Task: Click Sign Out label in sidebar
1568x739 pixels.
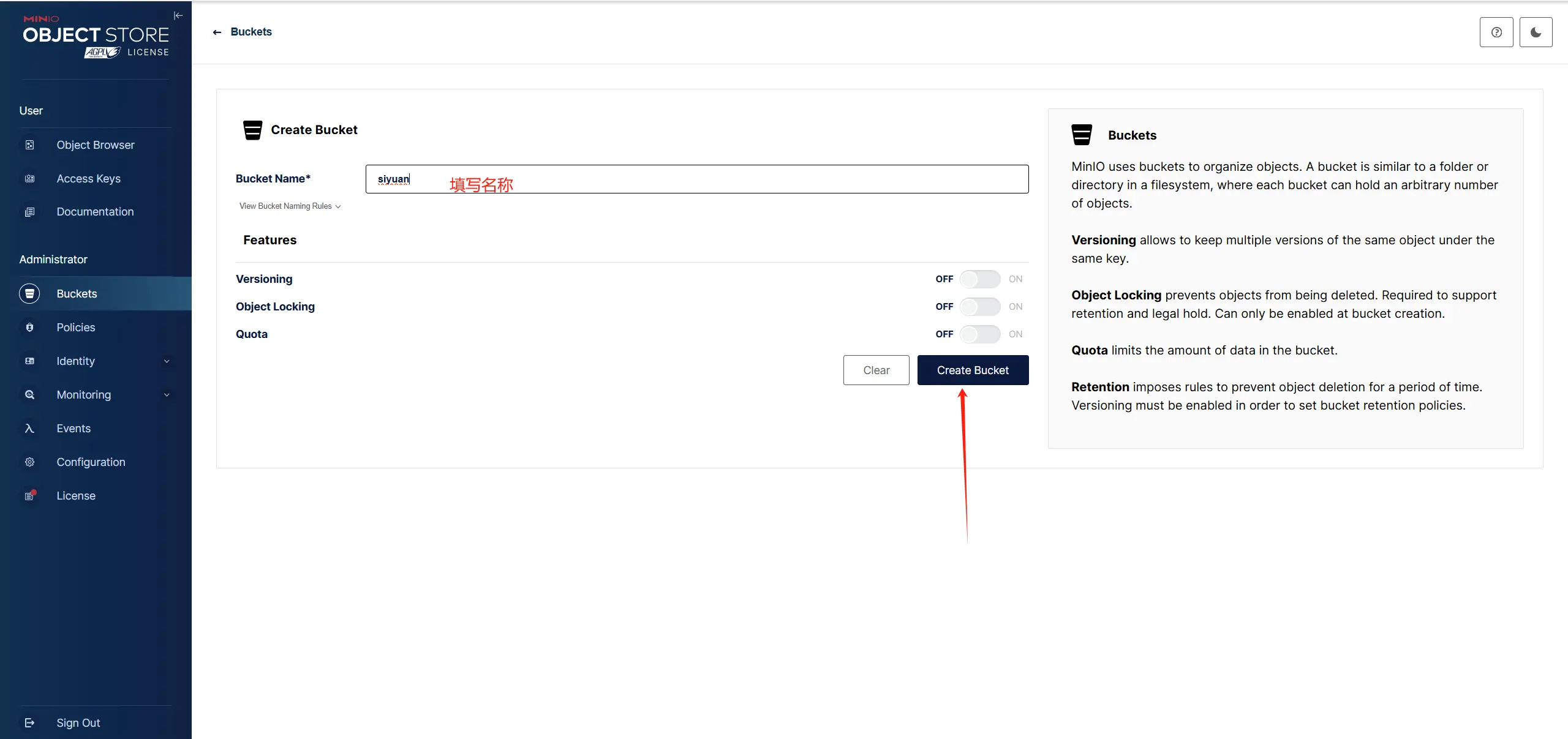Action: tap(78, 723)
